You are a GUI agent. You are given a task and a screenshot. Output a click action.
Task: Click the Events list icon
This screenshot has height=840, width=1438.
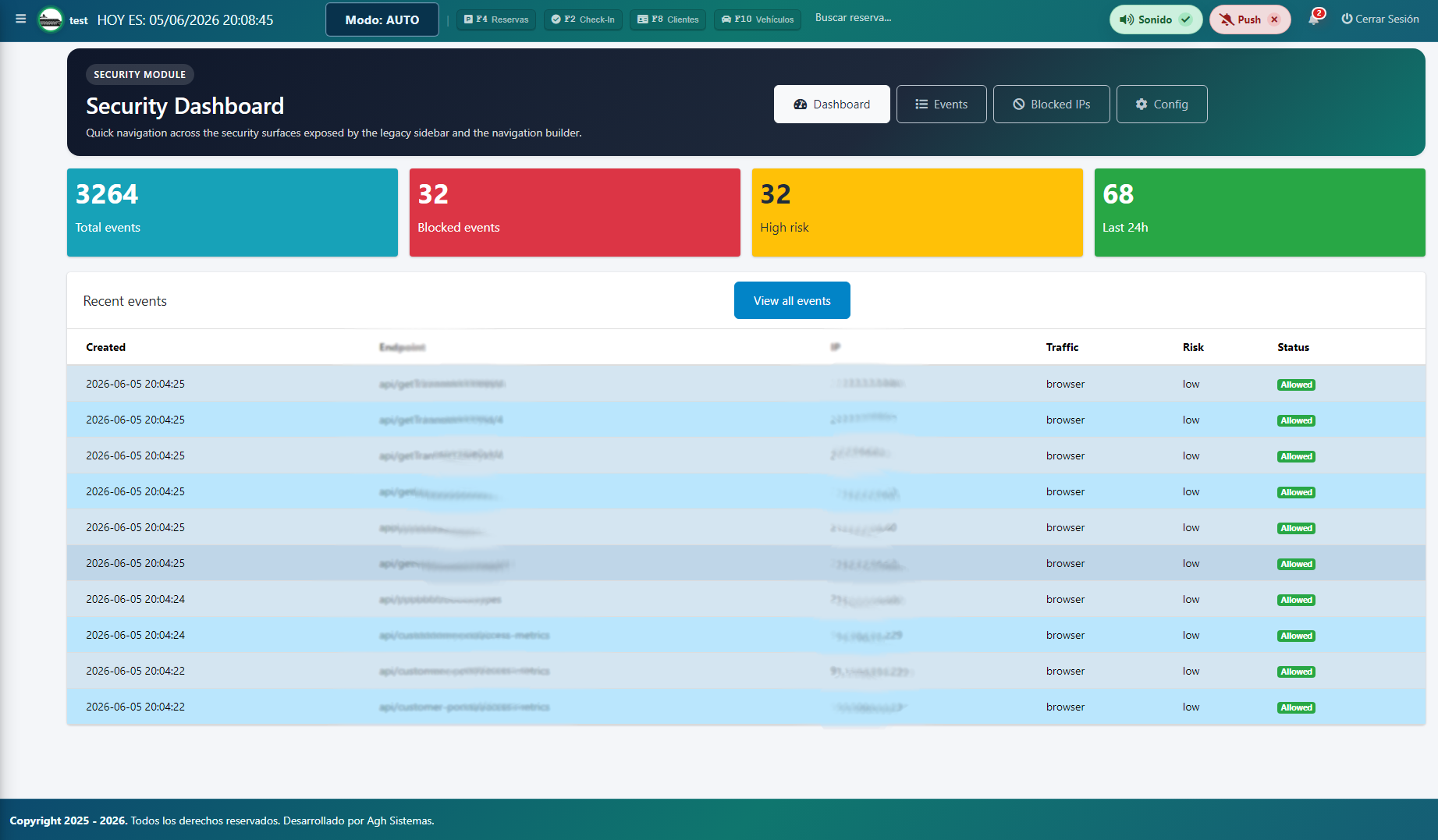pyautogui.click(x=921, y=105)
